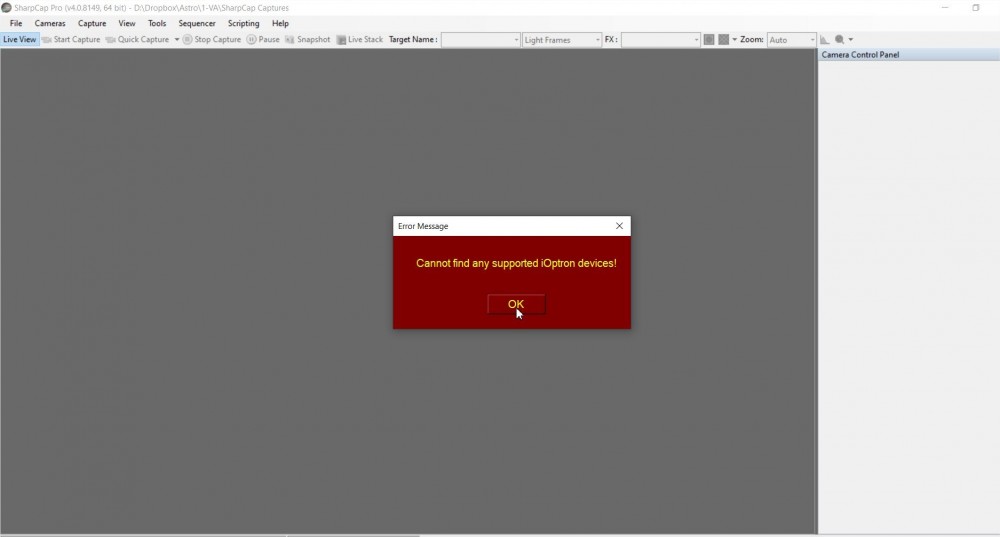Take a Snapshot from the toolbar
The height and width of the screenshot is (537, 1000).
pos(307,40)
